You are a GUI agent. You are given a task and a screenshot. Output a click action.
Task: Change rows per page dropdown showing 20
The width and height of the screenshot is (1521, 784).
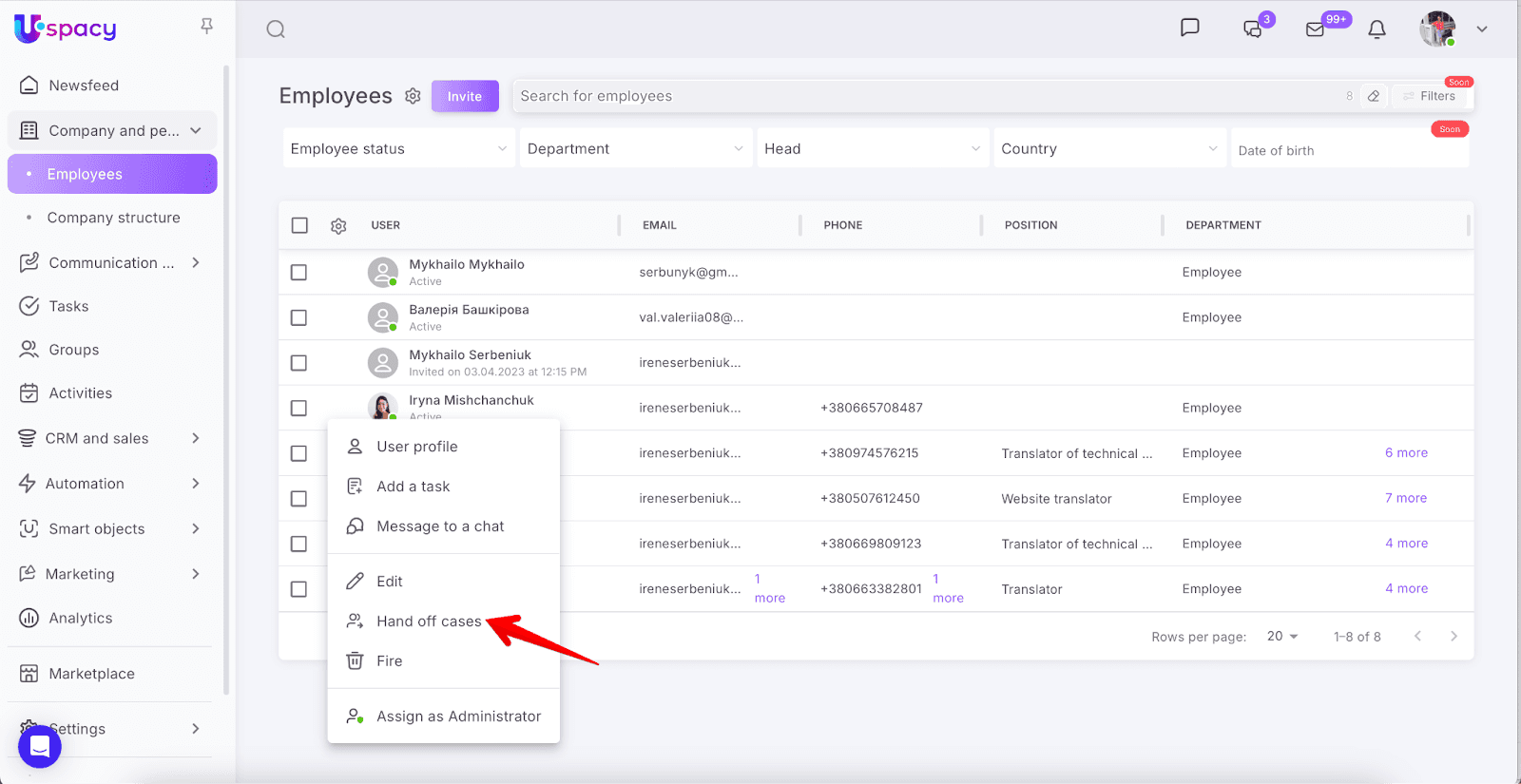[1282, 637]
